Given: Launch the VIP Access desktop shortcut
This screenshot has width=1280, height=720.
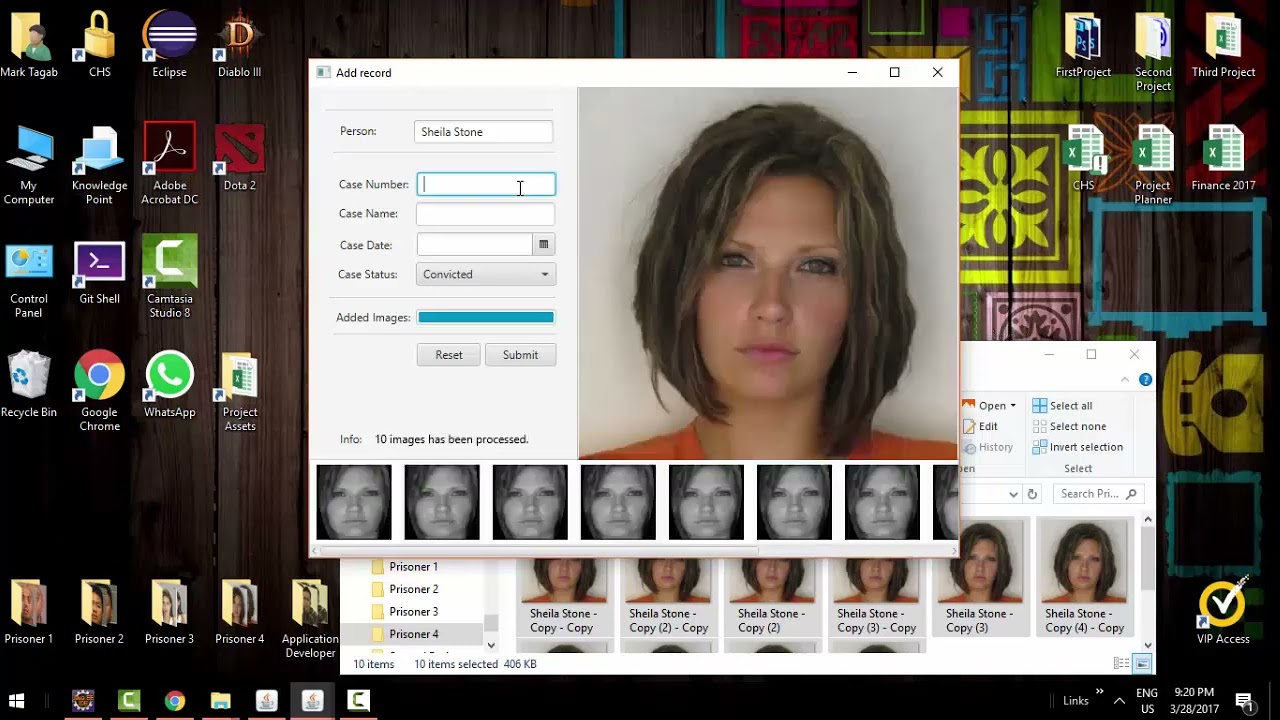Looking at the screenshot, I should [1223, 610].
